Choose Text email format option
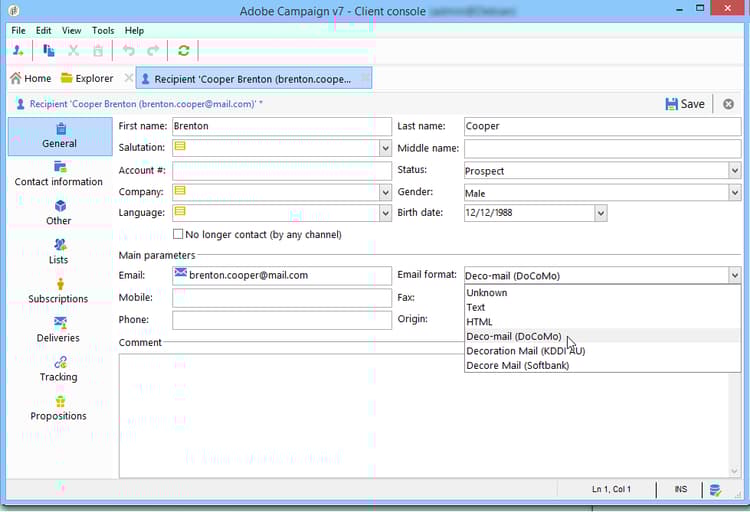 [x=602, y=307]
